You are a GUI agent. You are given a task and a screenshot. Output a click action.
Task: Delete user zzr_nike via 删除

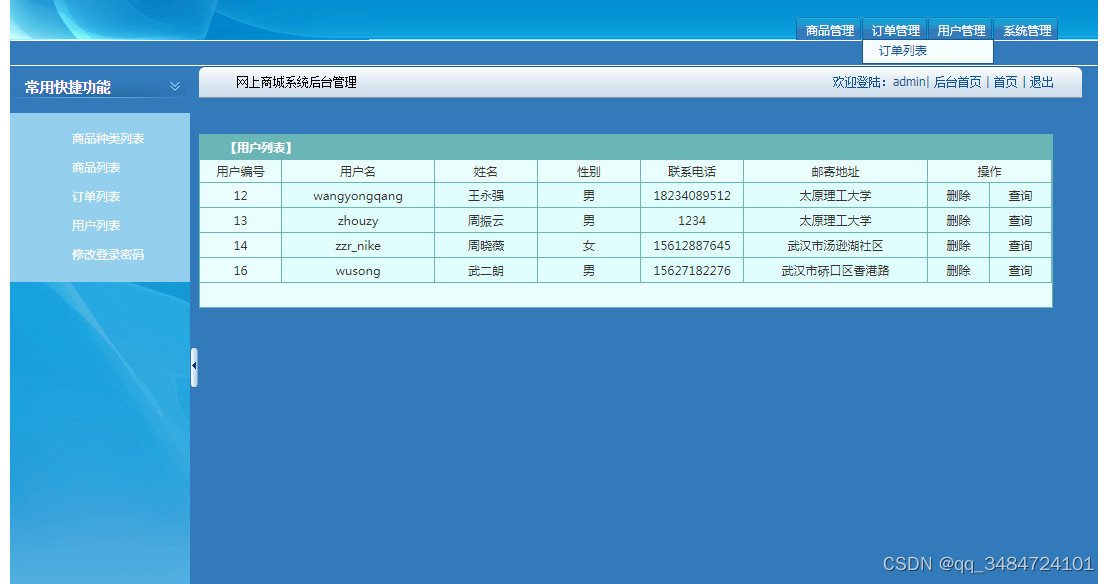tap(958, 246)
